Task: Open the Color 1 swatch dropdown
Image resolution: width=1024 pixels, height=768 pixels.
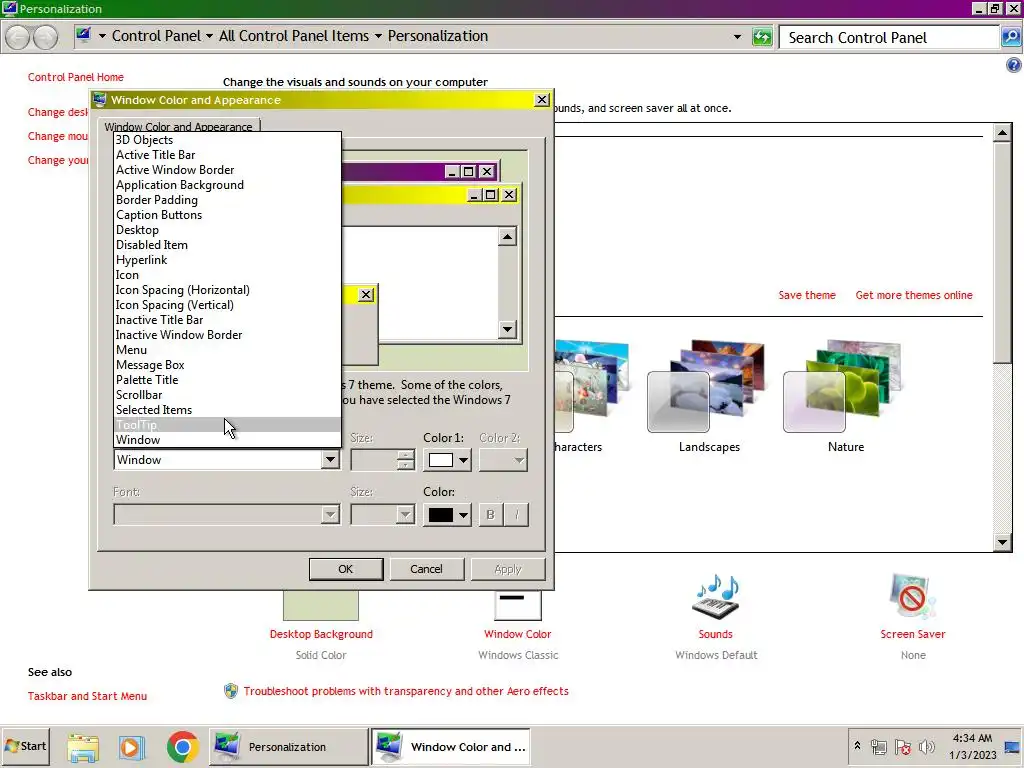Action: 447,460
